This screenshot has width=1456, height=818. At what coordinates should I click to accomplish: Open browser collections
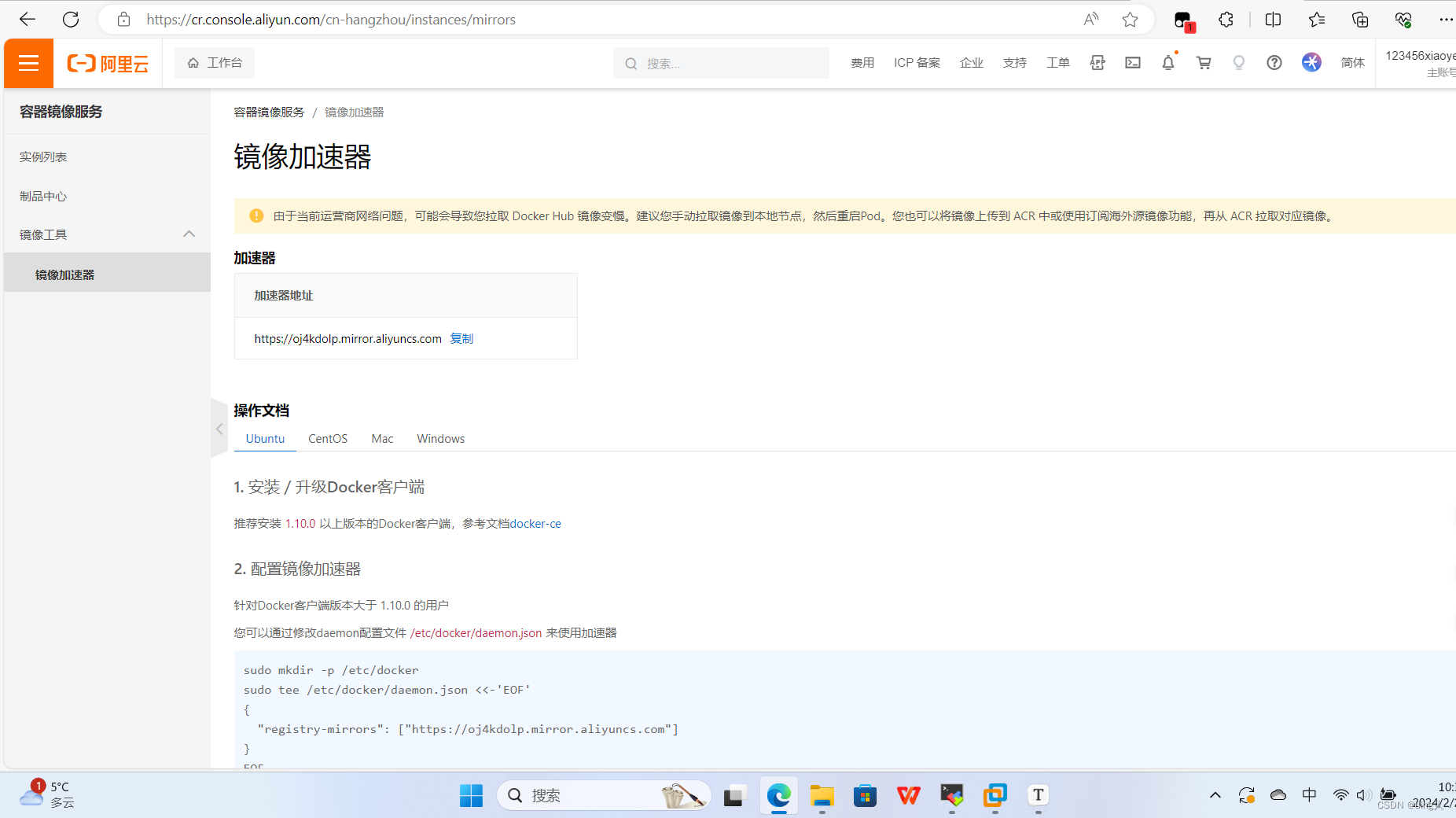pos(1360,20)
